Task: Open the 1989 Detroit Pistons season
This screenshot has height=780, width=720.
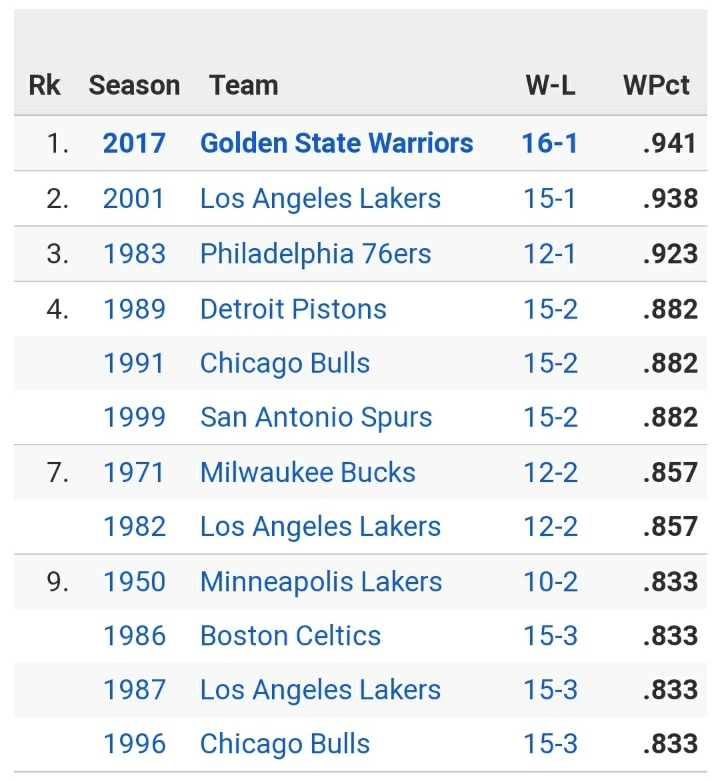Action: [x=134, y=308]
